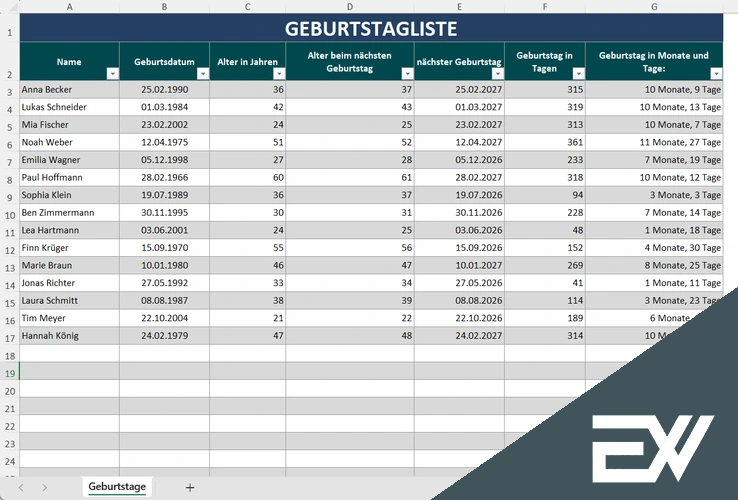
Task: Select cell '11 Monate, 27 Tage'
Action: pyautogui.click(x=654, y=142)
